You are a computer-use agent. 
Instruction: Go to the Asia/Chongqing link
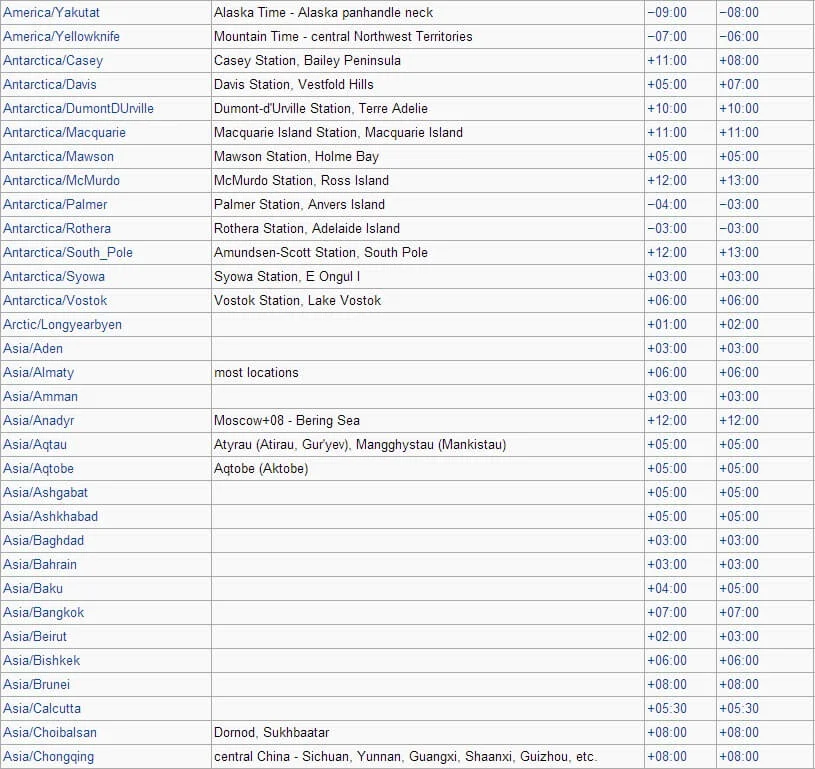pos(48,757)
